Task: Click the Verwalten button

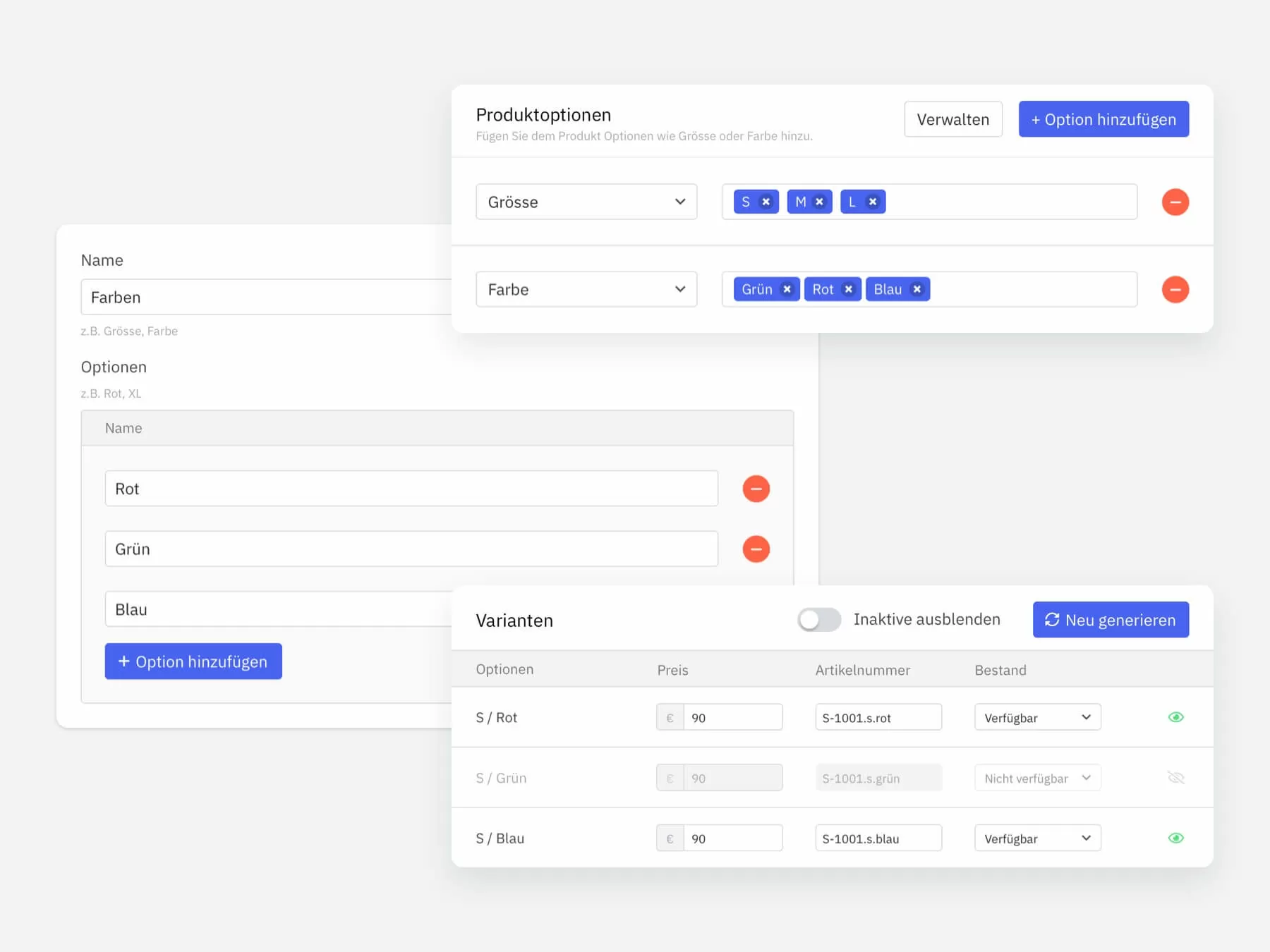Action: click(953, 120)
